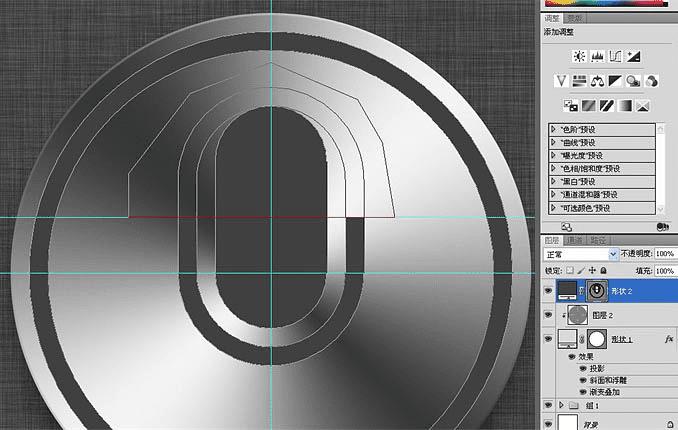Expand the 黑白 presets list

[x=553, y=181]
